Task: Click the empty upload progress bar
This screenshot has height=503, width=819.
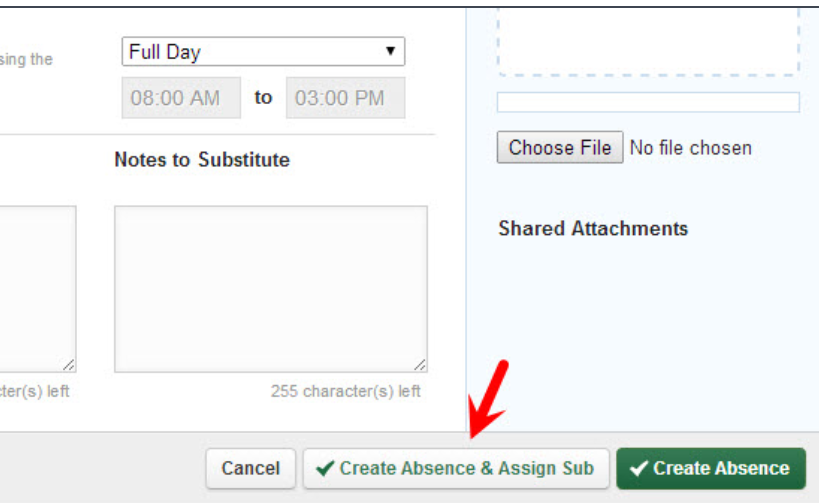Action: tap(648, 102)
